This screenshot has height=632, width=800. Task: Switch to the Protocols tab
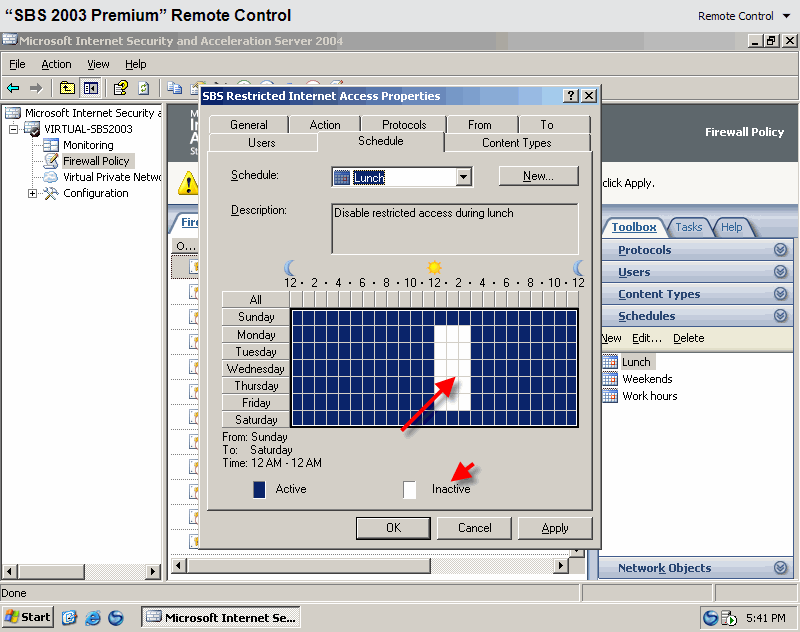coord(404,125)
